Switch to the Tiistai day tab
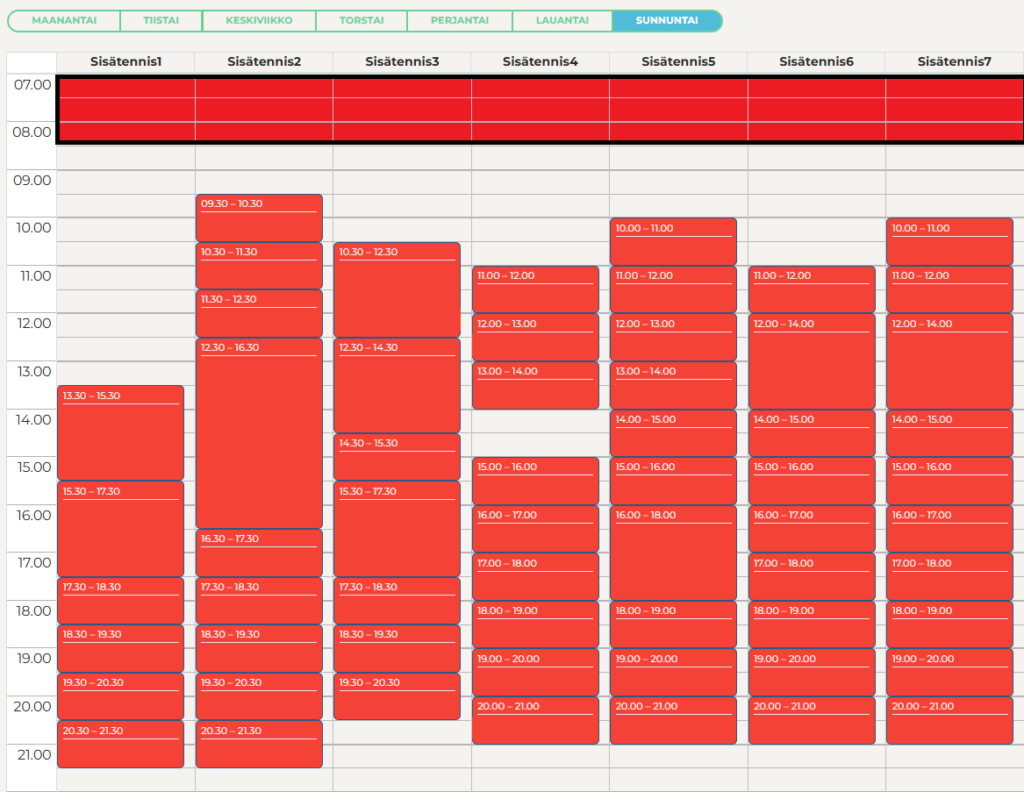1024x792 pixels. pyautogui.click(x=161, y=20)
